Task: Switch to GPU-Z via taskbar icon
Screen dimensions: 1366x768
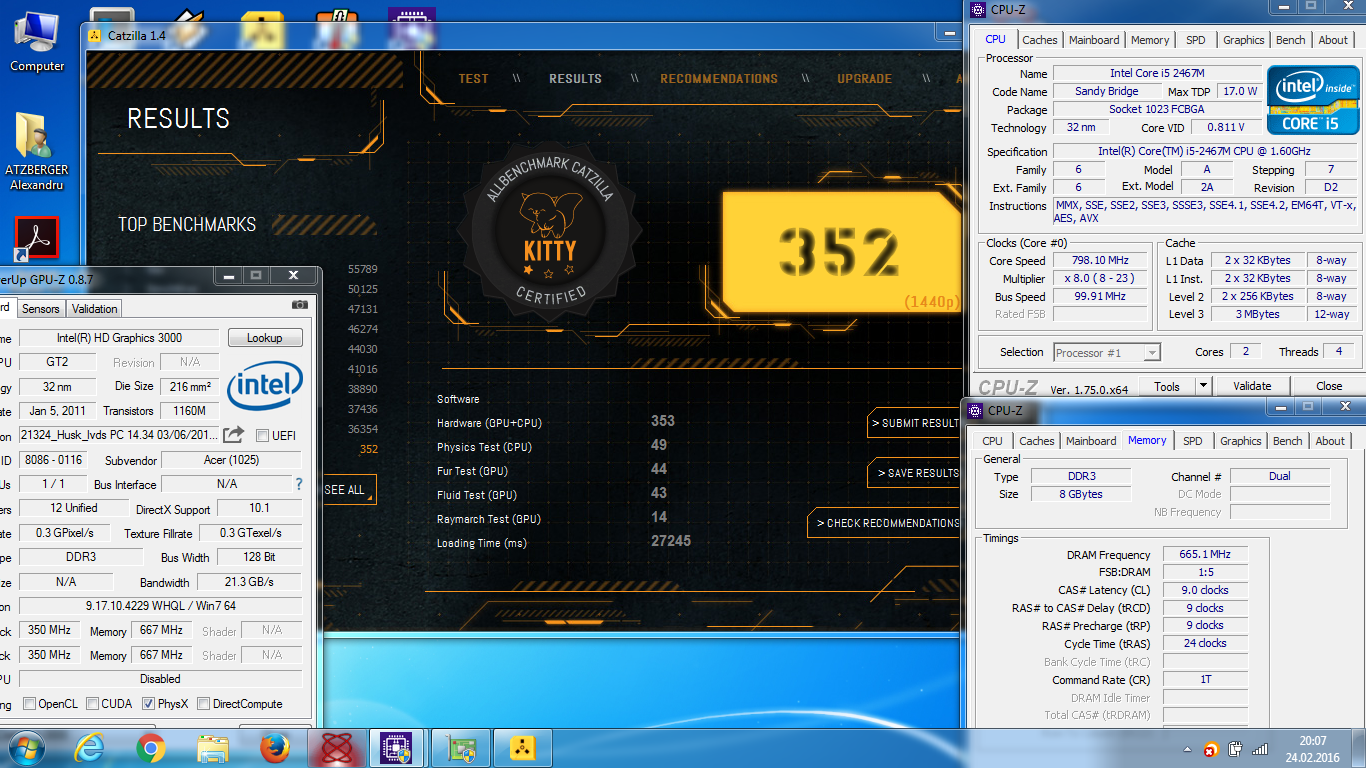Action: click(460, 747)
